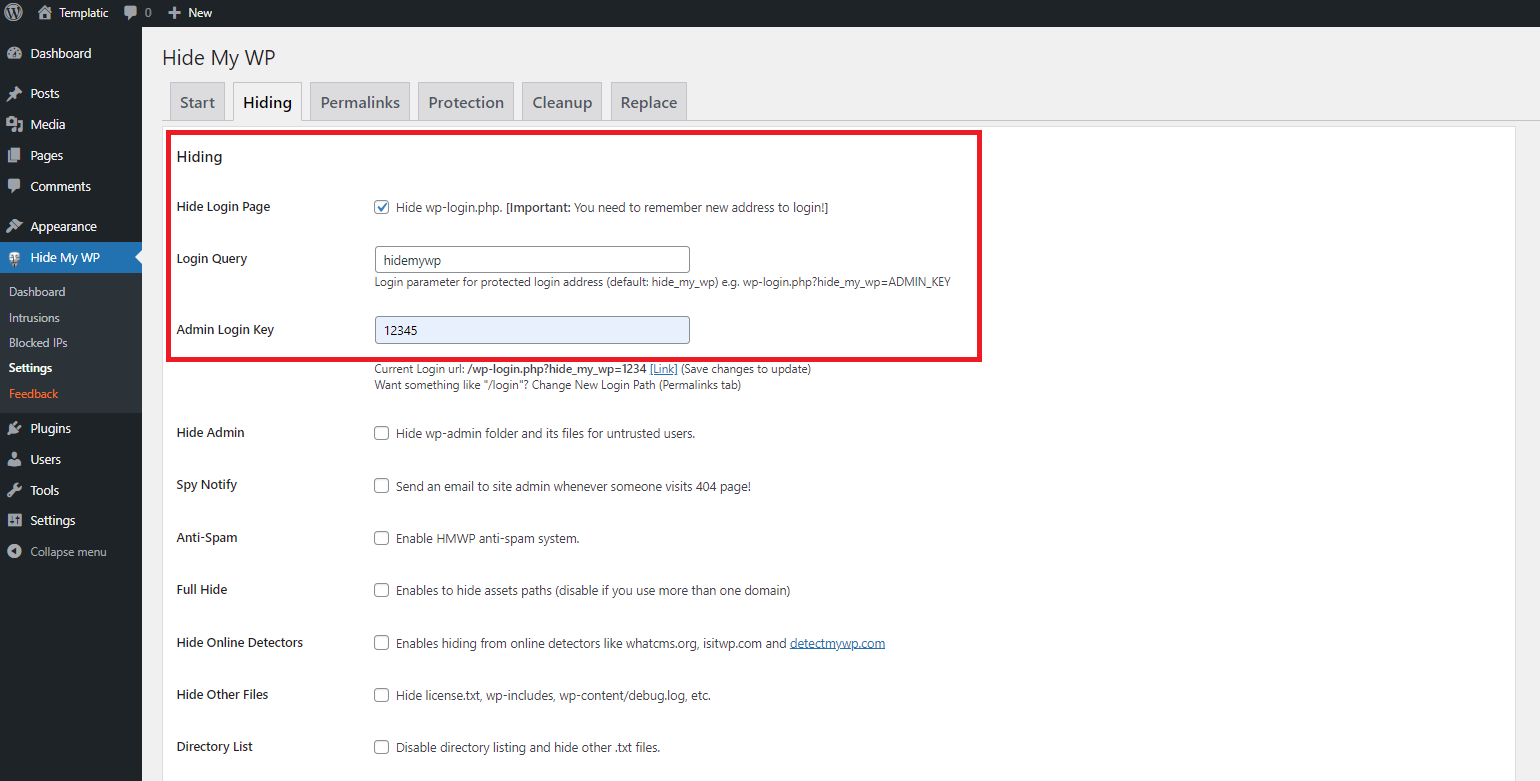Image resolution: width=1540 pixels, height=781 pixels.
Task: Open the Permalinks tab
Action: 360,102
